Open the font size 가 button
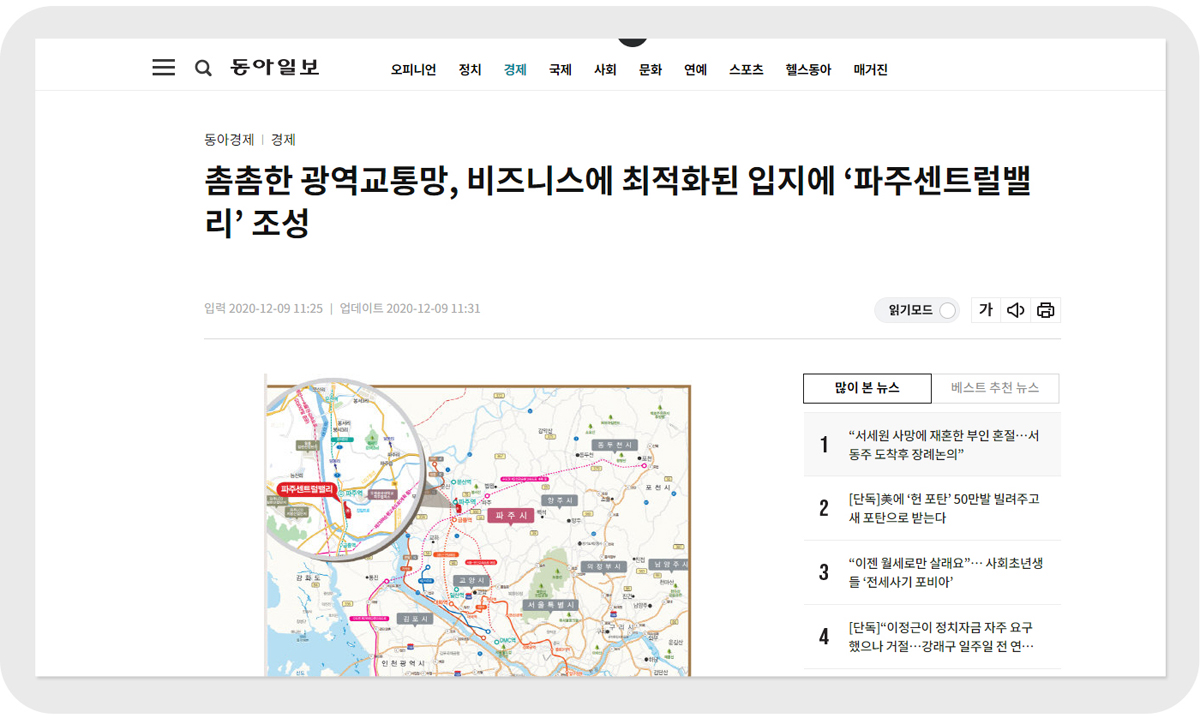The width and height of the screenshot is (1200, 724). (x=986, y=310)
